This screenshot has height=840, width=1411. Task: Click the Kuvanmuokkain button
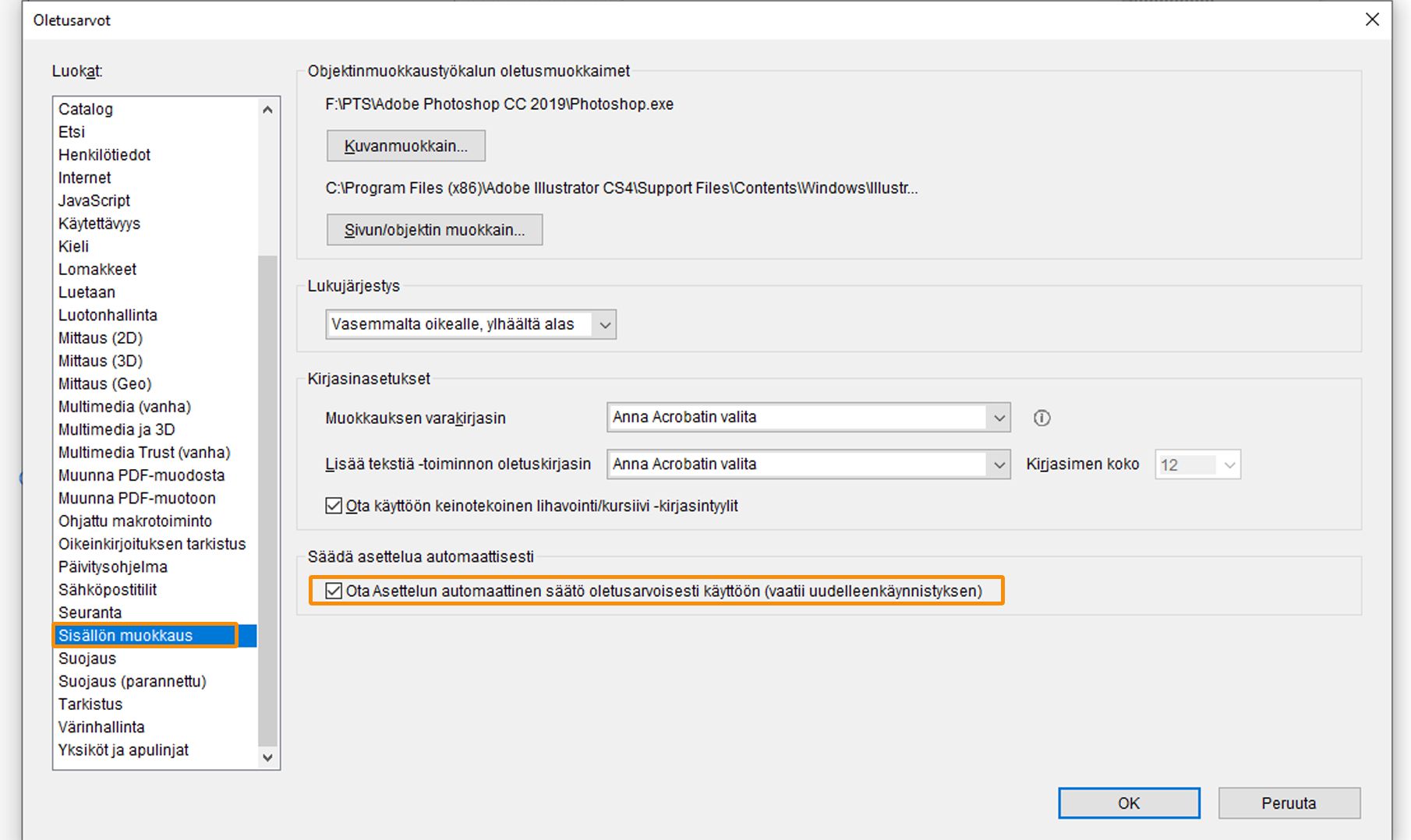pos(405,145)
